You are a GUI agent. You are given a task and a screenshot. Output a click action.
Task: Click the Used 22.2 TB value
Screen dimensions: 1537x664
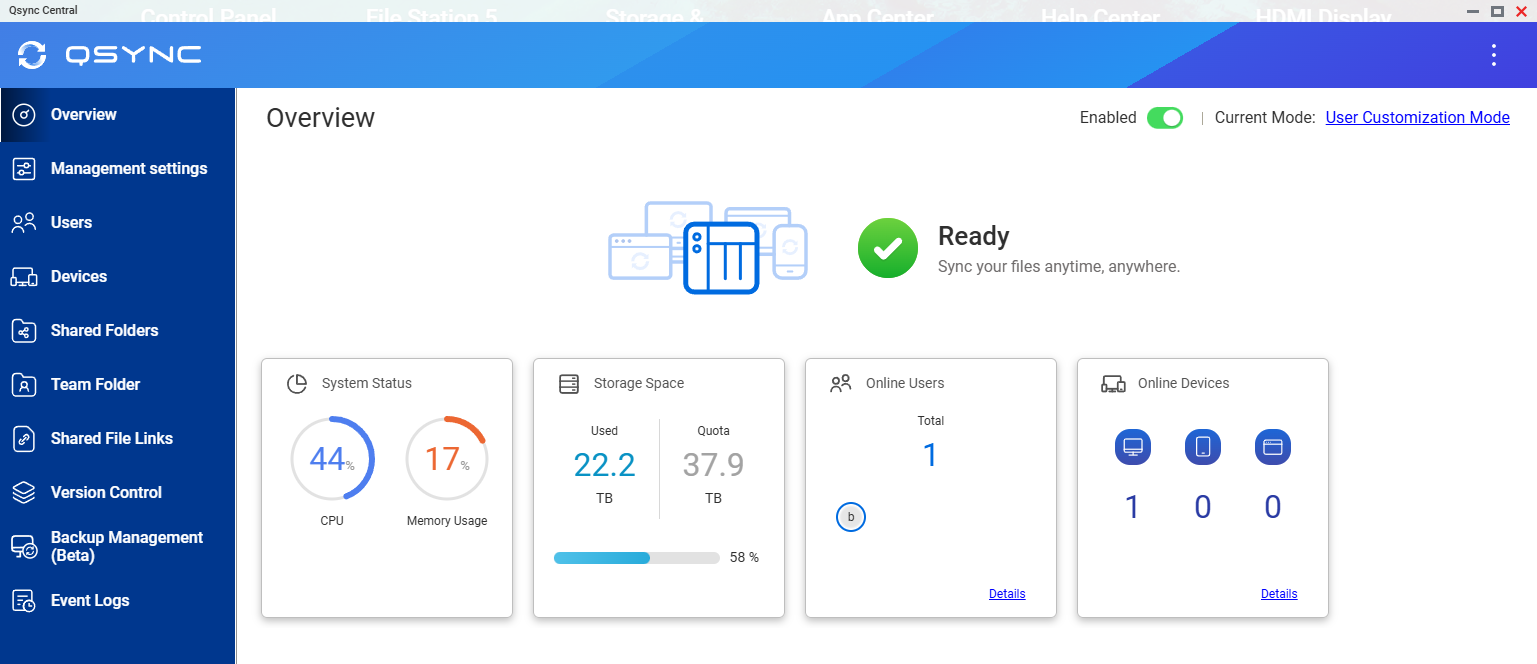click(604, 465)
